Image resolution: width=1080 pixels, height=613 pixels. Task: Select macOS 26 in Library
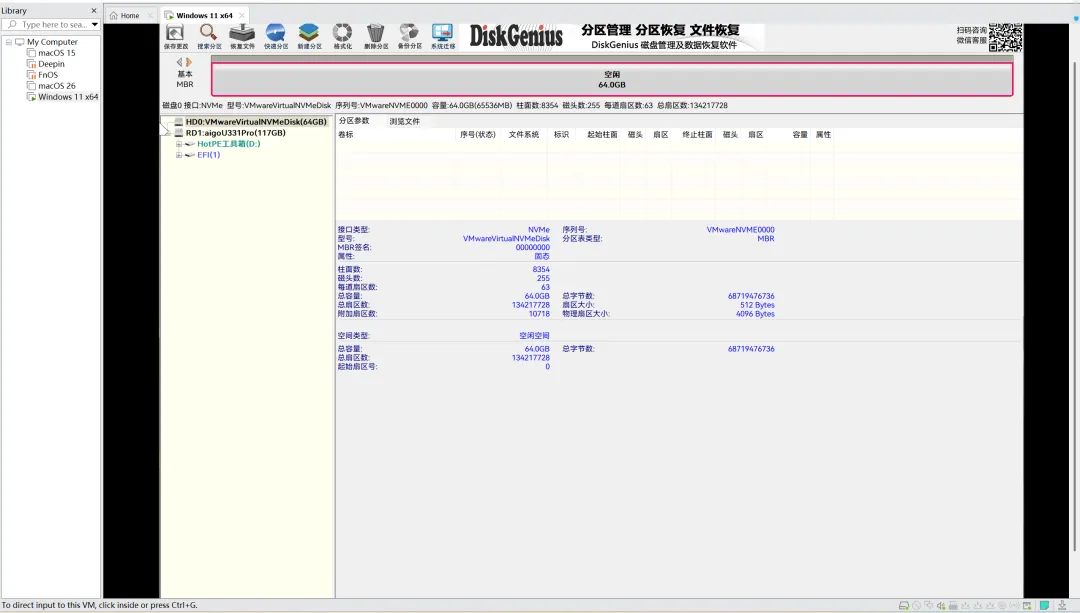click(56, 86)
